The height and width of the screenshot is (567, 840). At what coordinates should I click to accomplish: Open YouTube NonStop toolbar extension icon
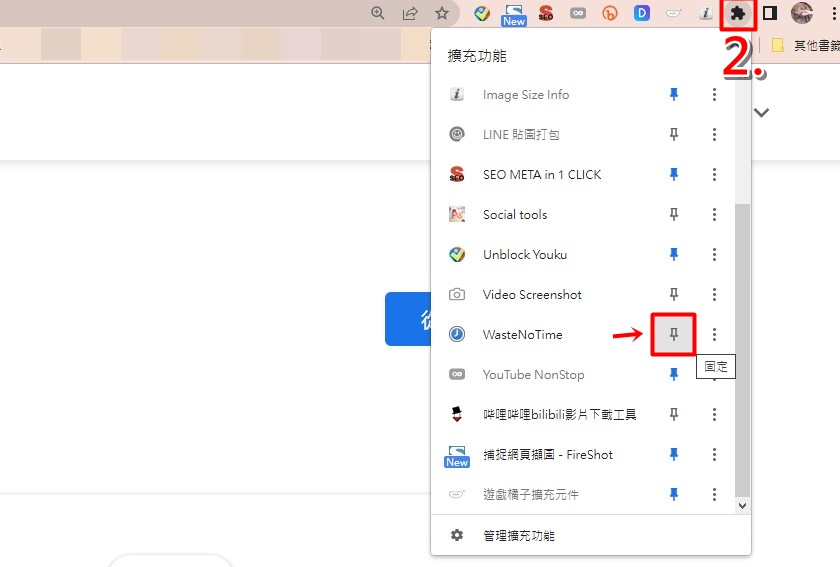[578, 13]
